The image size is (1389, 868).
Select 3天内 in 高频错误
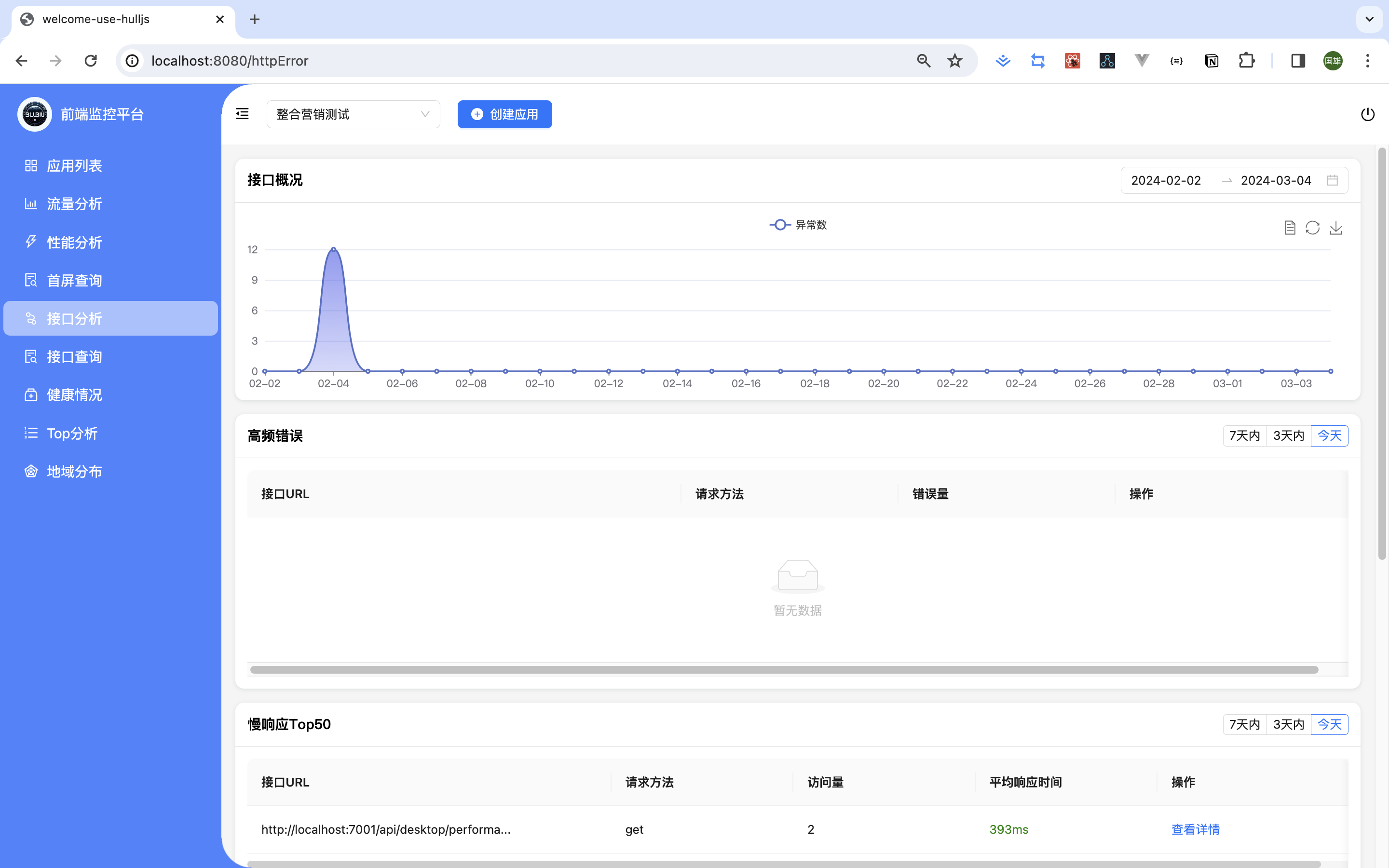click(x=1289, y=436)
